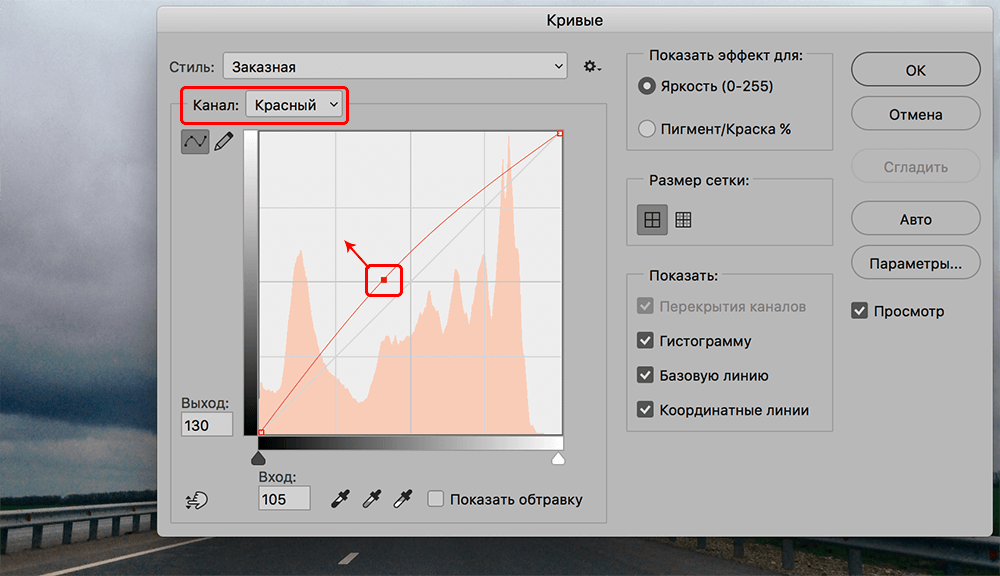Uncheck the Гистограмму checkbox
This screenshot has height=576, width=1000.
point(646,341)
